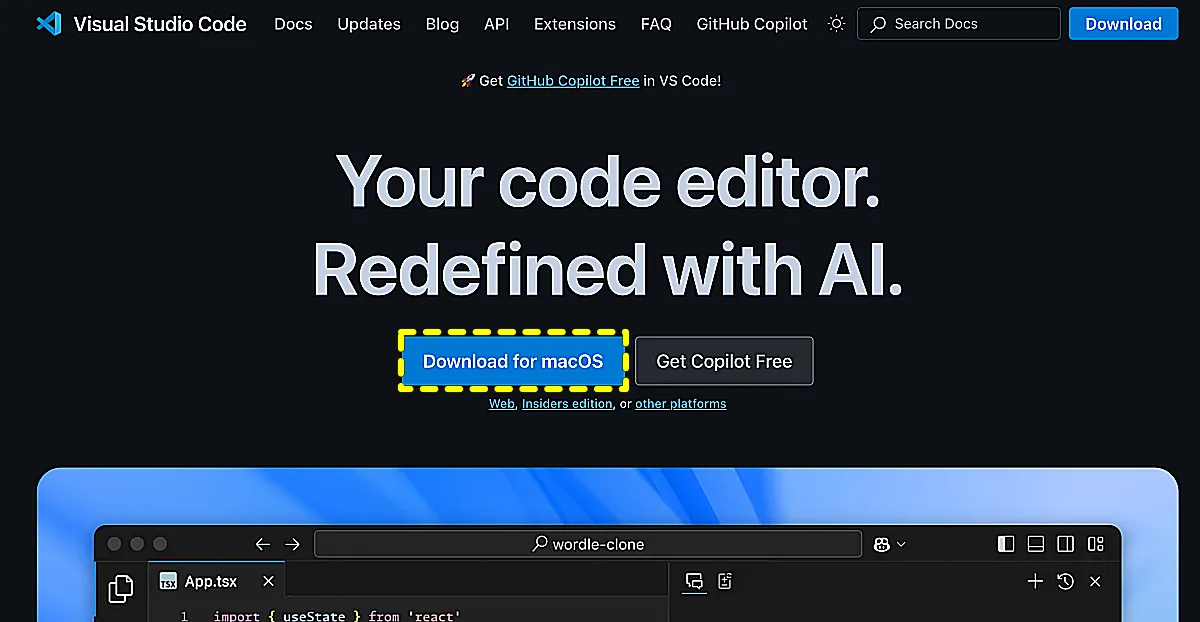The image size is (1200, 622).
Task: Click the editor window red close dot
Action: 114,544
